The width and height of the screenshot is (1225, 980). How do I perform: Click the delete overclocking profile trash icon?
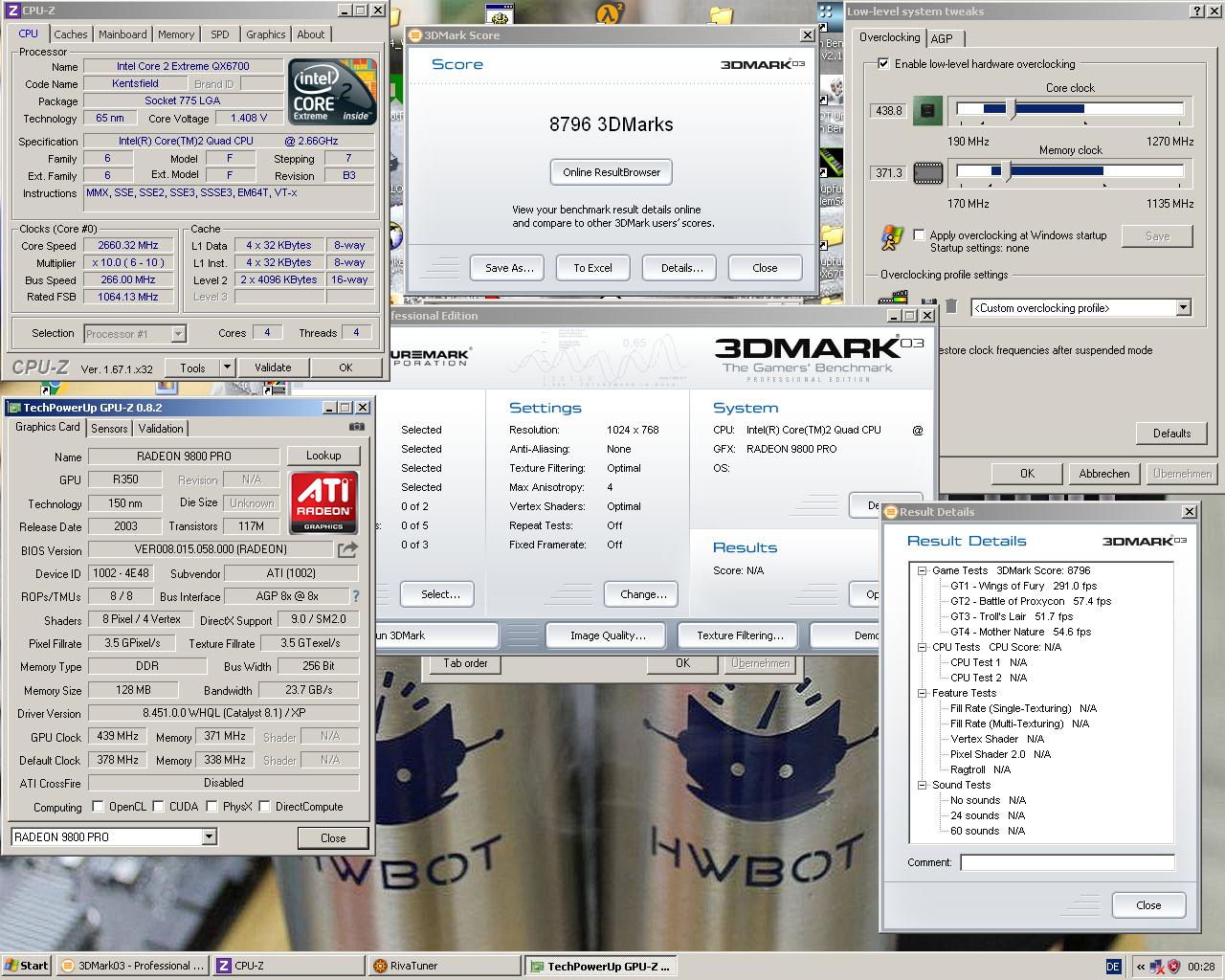point(951,306)
